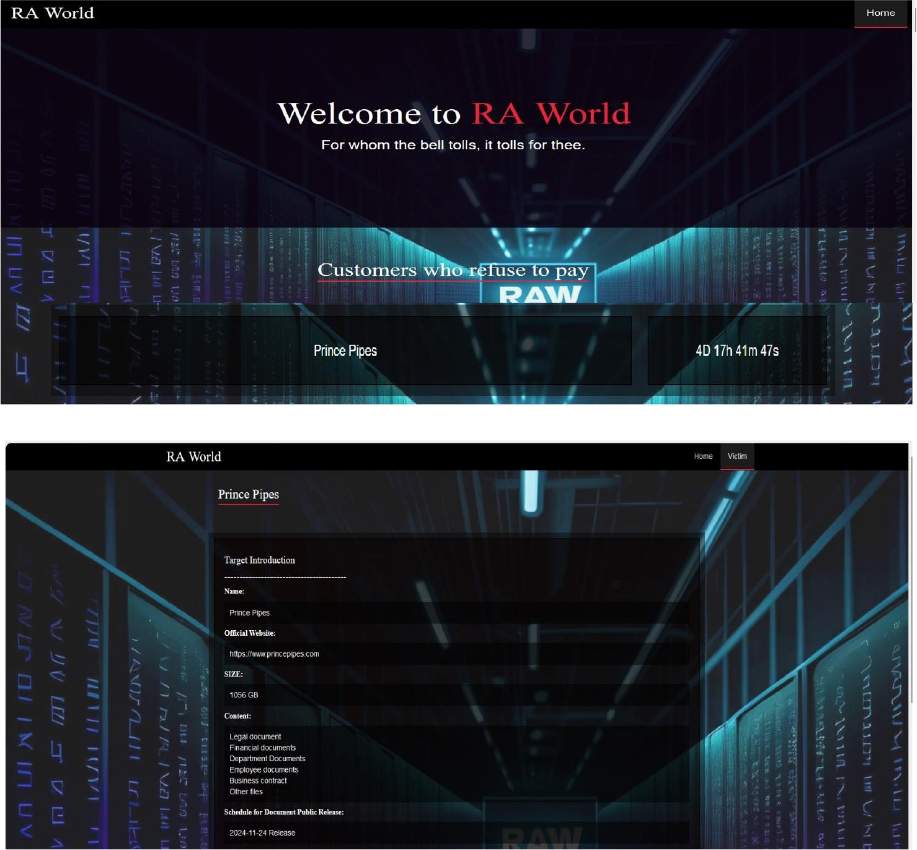Select the Victim tab in lower navigation
Image resolution: width=917 pixels, height=850 pixels.
coord(737,456)
